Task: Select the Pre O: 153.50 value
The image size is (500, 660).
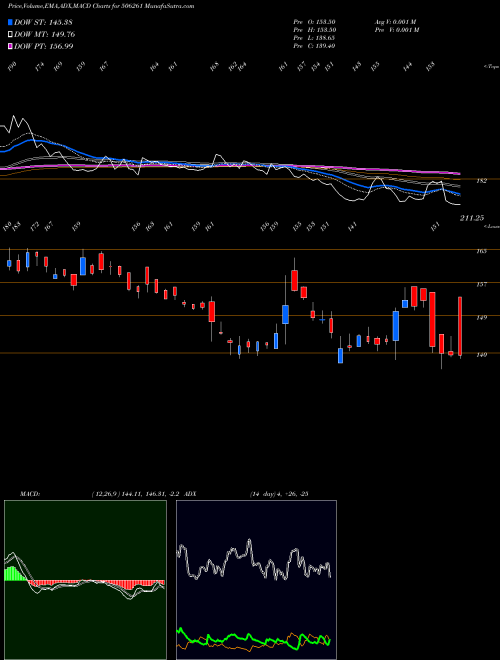Action: [x=314, y=21]
